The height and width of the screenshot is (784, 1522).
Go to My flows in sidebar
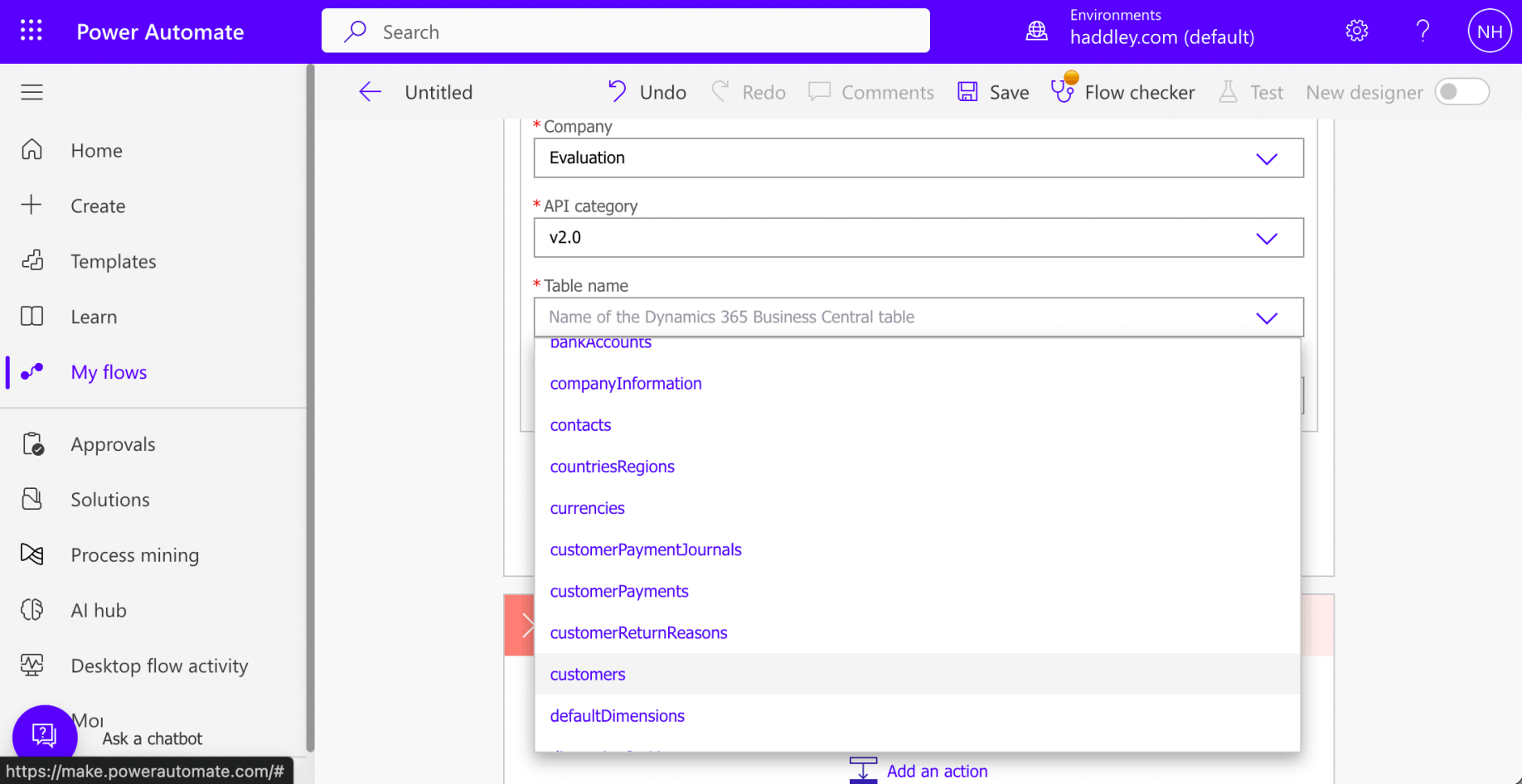(109, 372)
